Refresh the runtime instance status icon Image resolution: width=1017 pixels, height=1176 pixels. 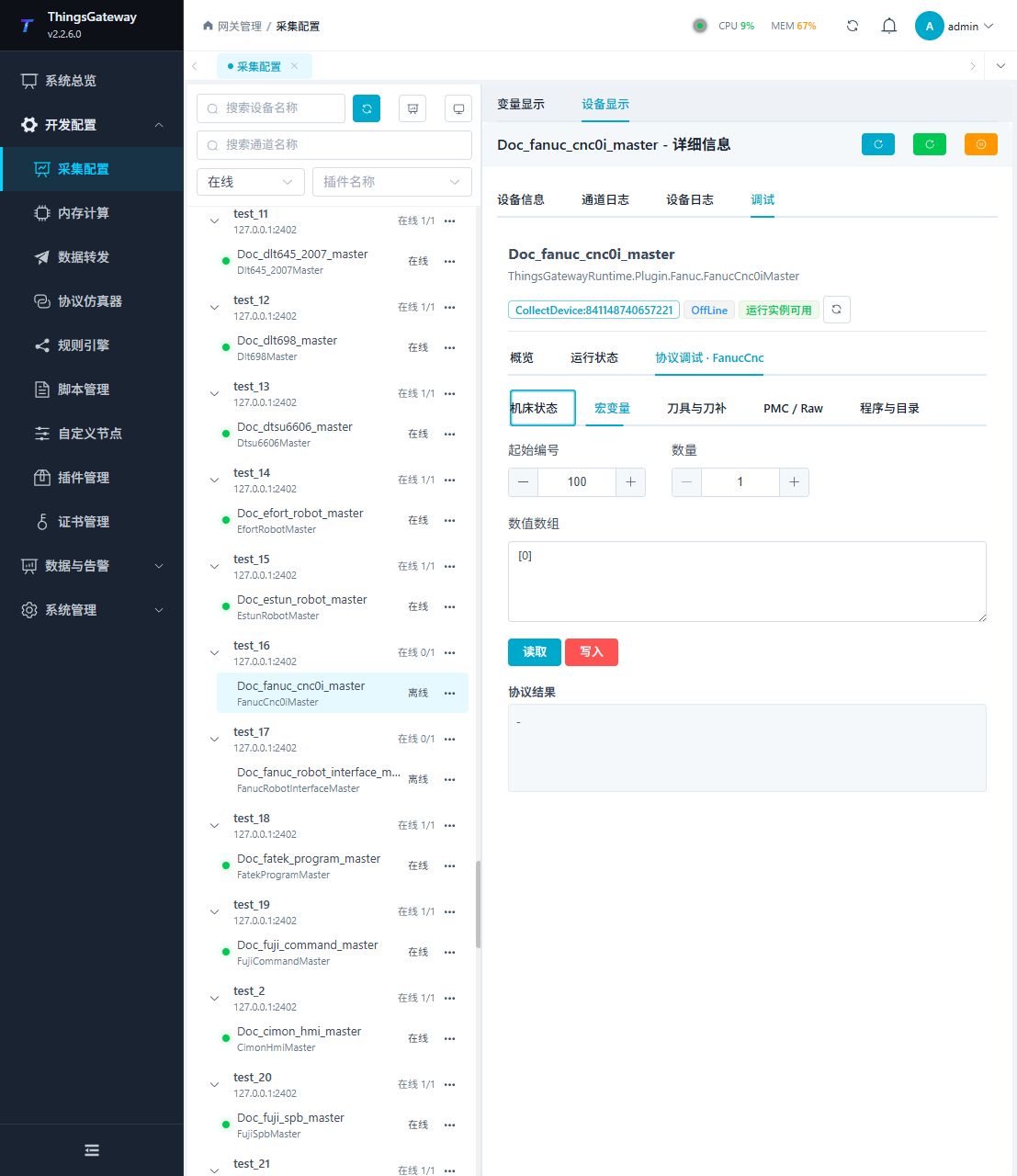836,310
